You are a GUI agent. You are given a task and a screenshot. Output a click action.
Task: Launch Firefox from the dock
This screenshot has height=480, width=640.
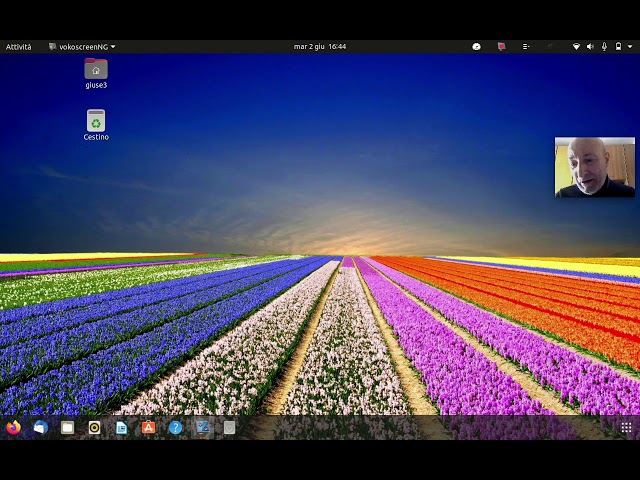(x=13, y=427)
